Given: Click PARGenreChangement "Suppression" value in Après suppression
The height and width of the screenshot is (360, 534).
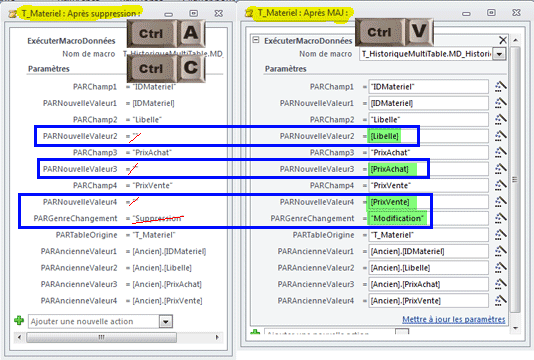Looking at the screenshot, I should pyautogui.click(x=158, y=218).
